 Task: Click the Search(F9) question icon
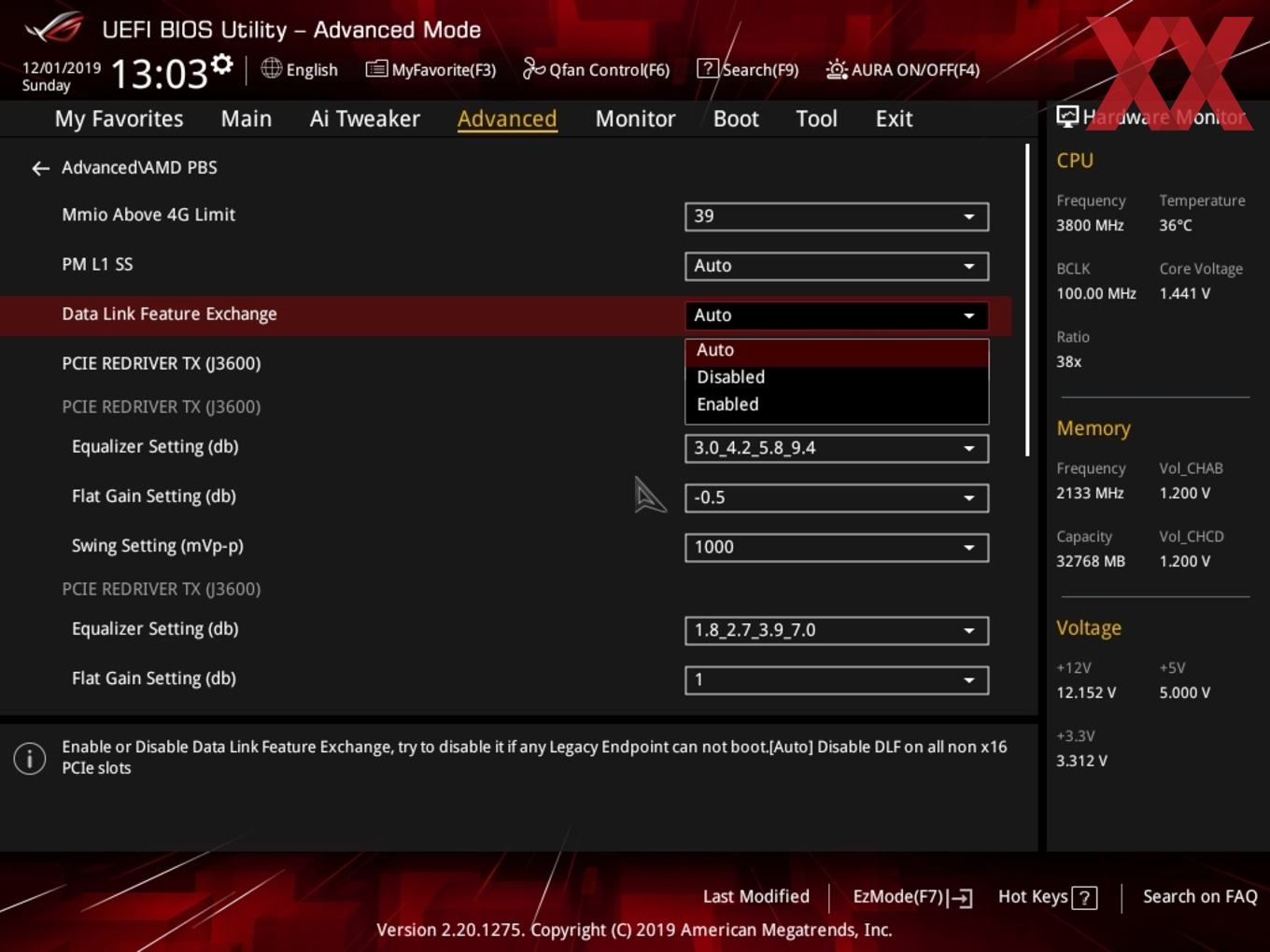pos(708,68)
